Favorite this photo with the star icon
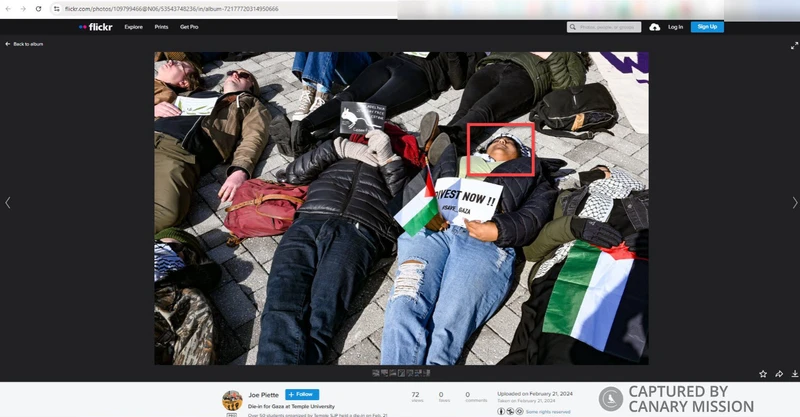 pyautogui.click(x=763, y=374)
